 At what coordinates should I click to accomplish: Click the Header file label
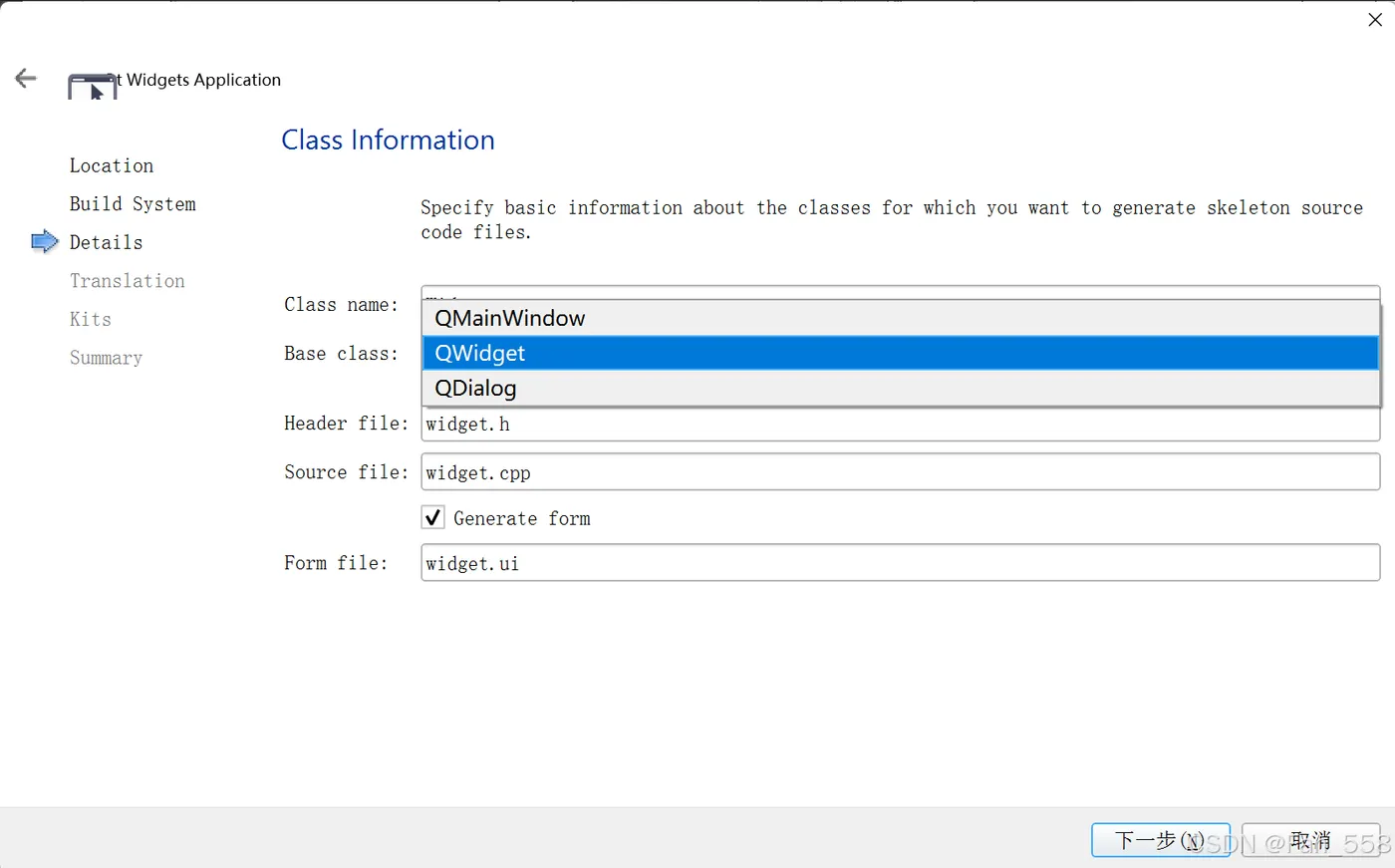click(346, 424)
